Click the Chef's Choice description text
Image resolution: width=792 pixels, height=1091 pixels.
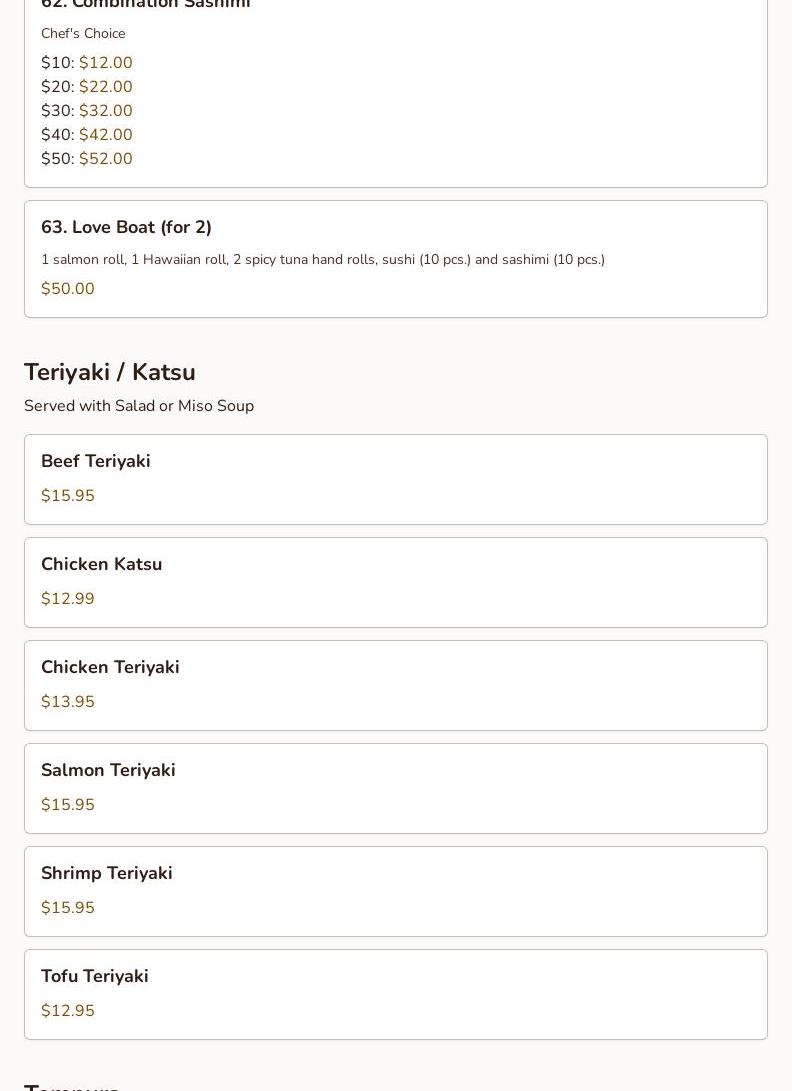tap(83, 34)
